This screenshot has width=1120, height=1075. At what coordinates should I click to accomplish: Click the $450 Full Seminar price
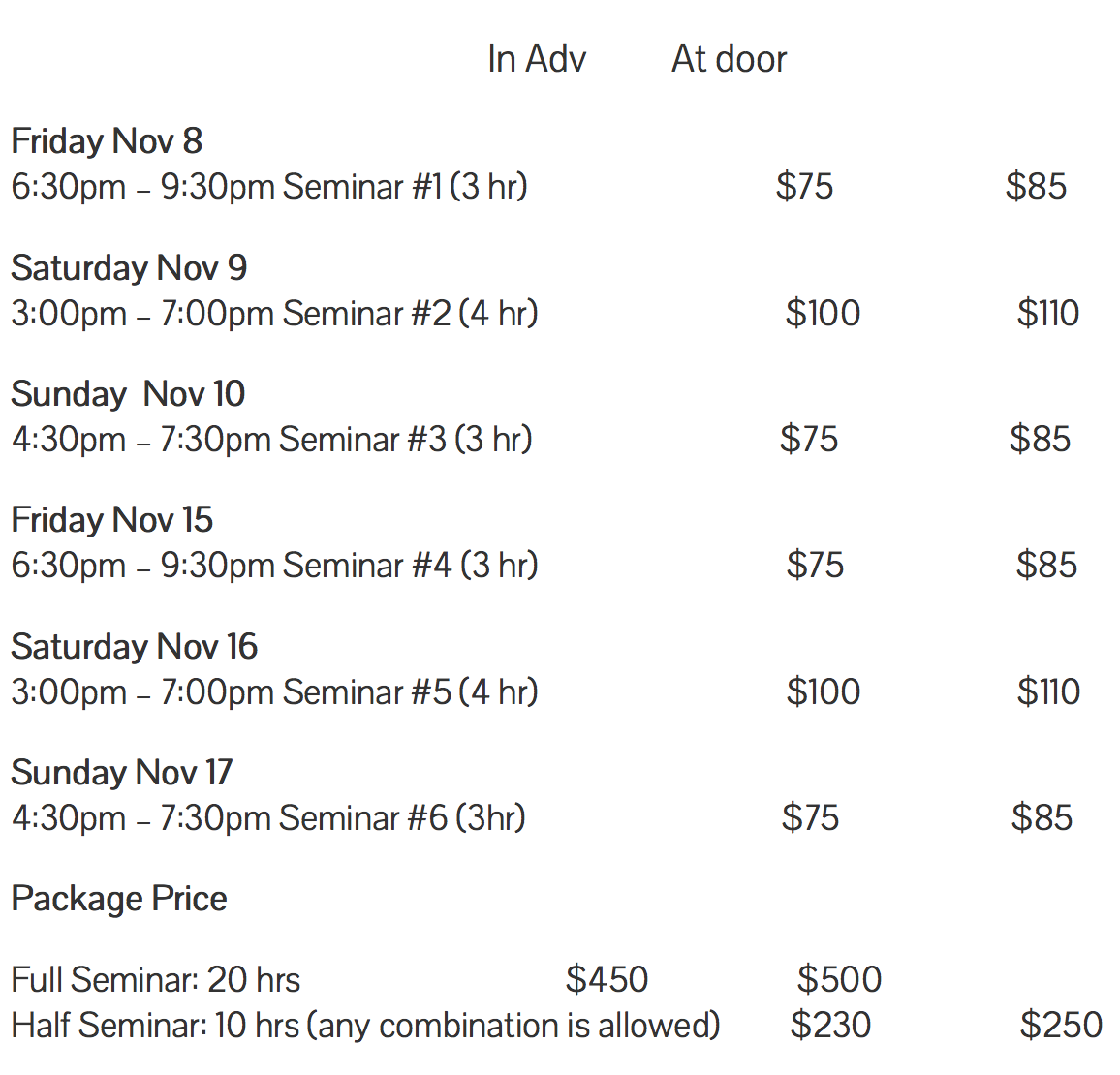click(607, 980)
